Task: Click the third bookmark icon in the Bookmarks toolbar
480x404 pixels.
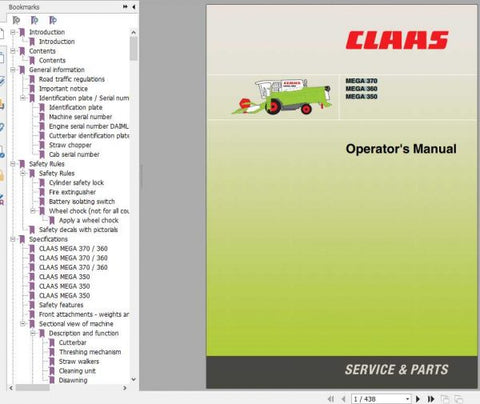Action: coord(53,20)
